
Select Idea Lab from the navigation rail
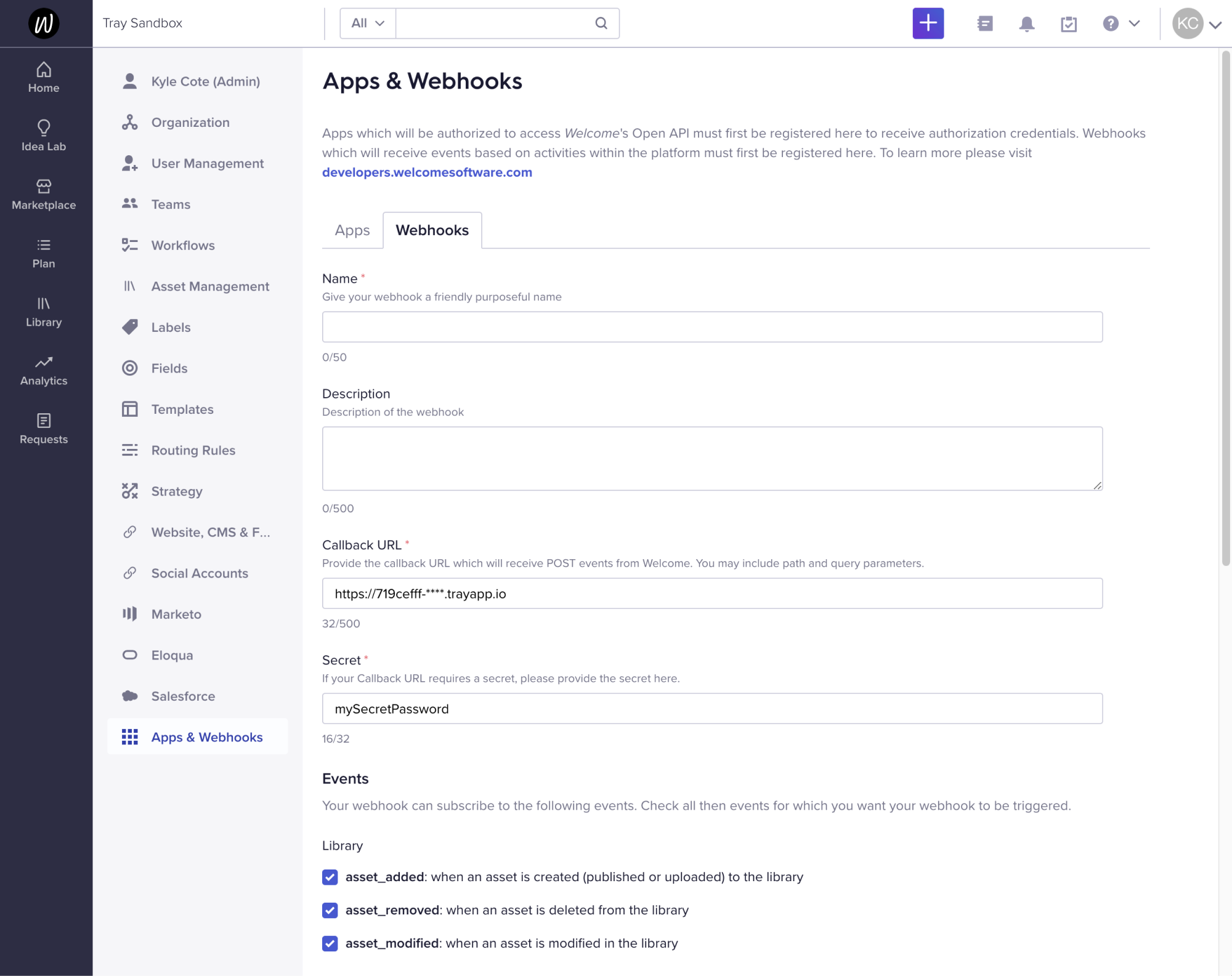(x=43, y=135)
